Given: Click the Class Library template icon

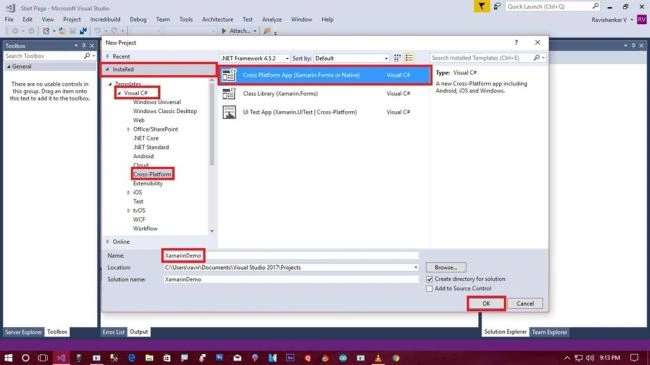Looking at the screenshot, I should tap(229, 94).
